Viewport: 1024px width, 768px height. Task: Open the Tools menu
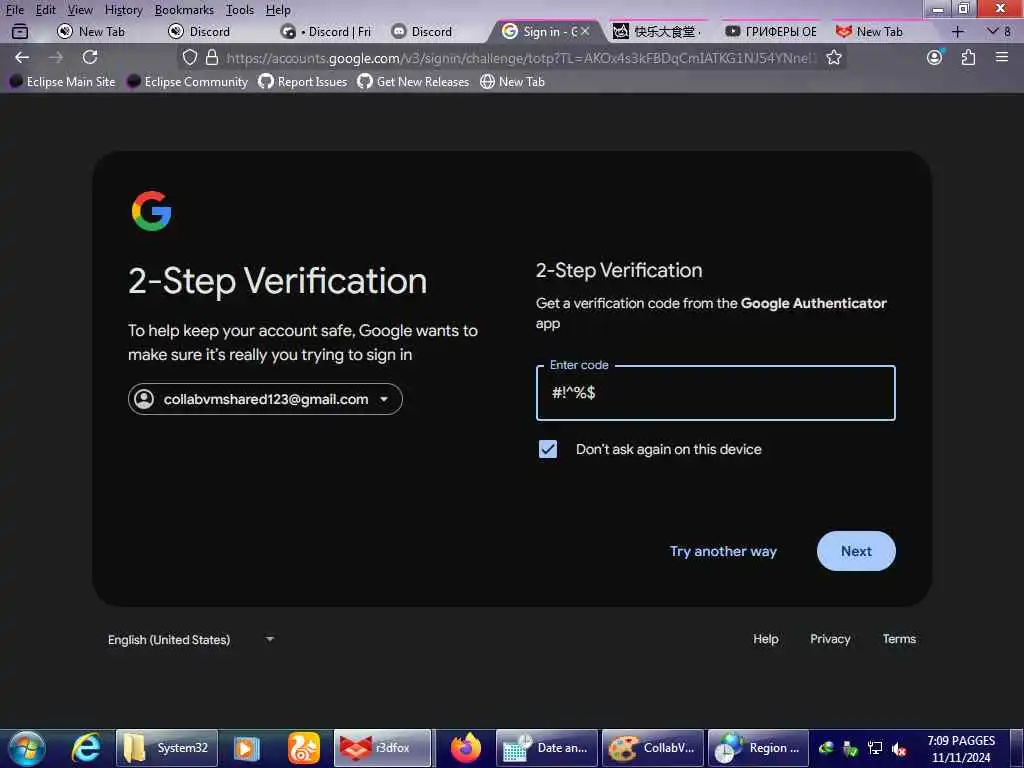(240, 10)
